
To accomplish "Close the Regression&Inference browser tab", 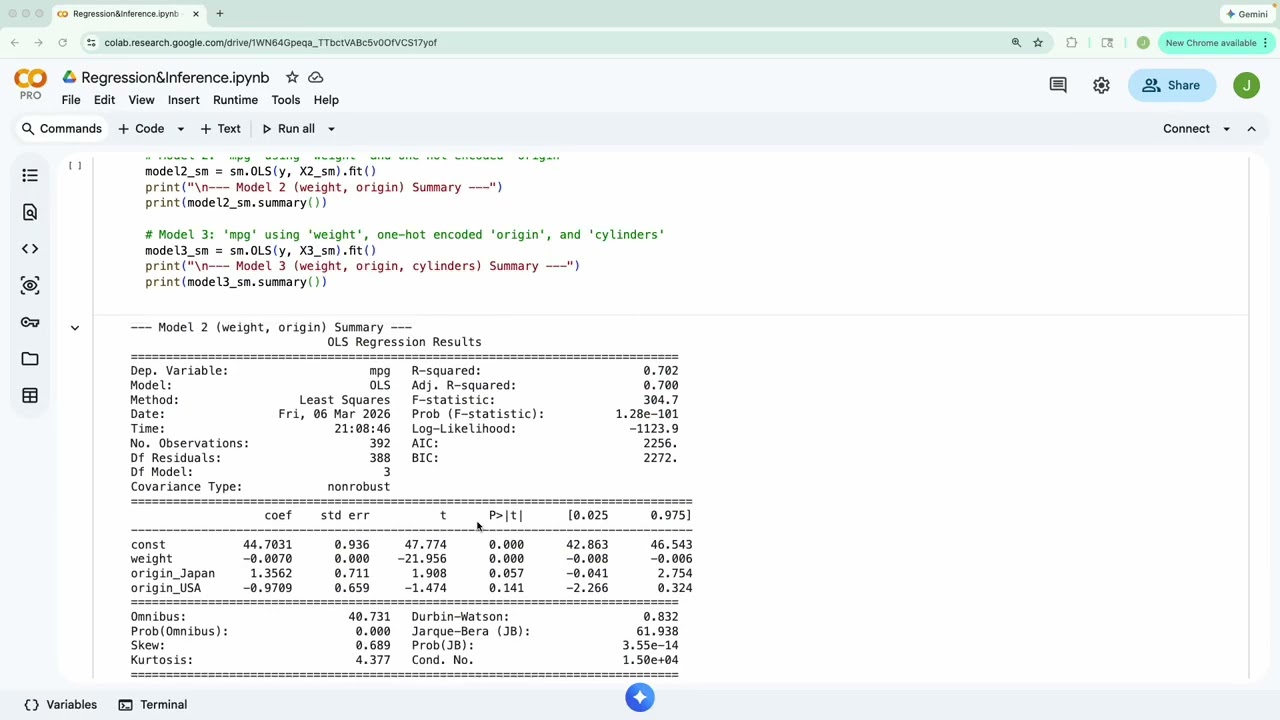I will pos(196,14).
